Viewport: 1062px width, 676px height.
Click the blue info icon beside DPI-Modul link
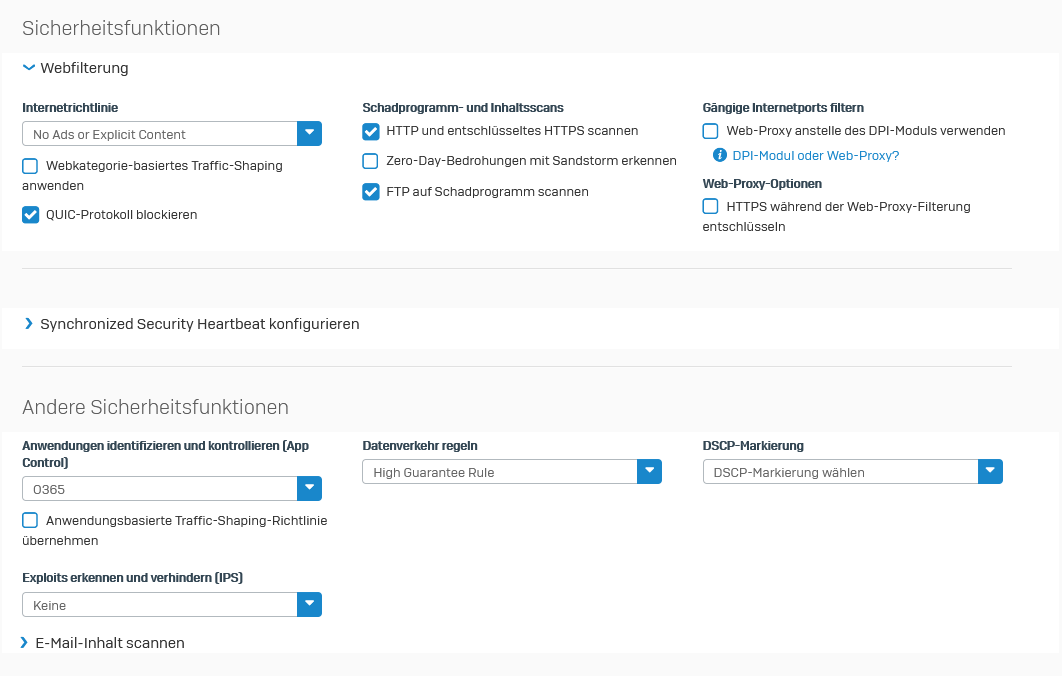click(x=719, y=155)
